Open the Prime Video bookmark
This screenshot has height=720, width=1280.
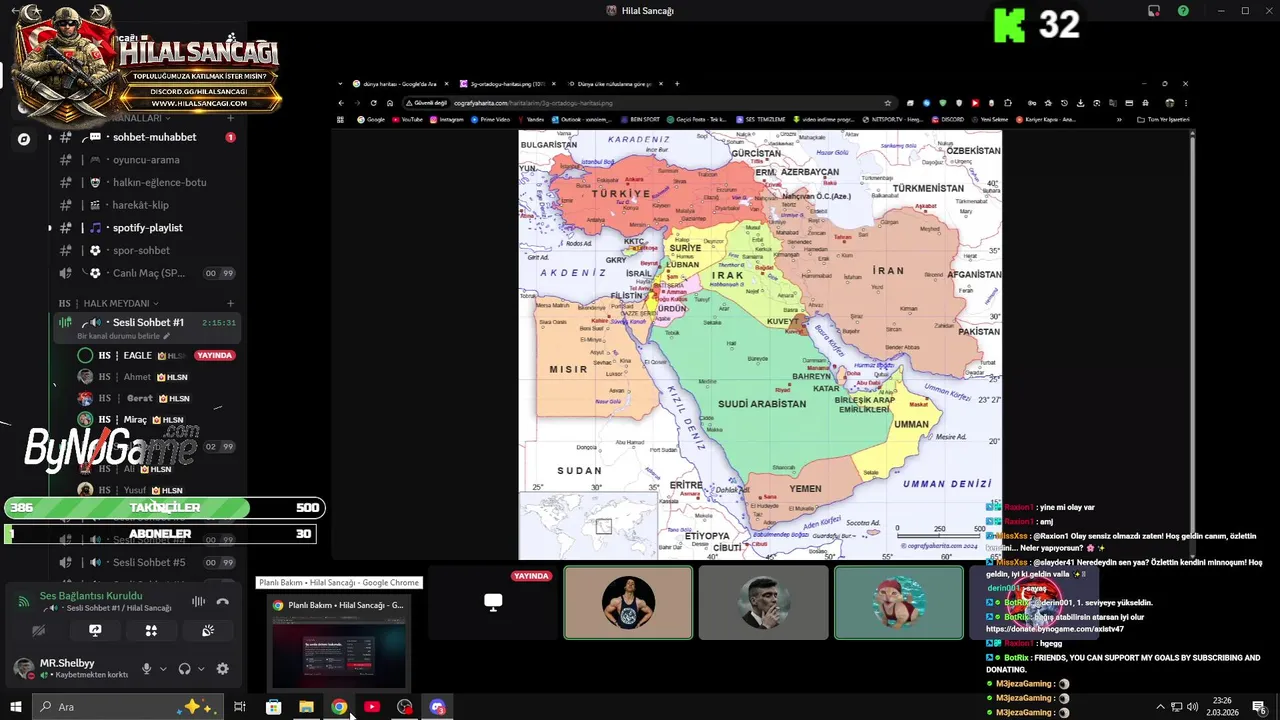point(490,119)
